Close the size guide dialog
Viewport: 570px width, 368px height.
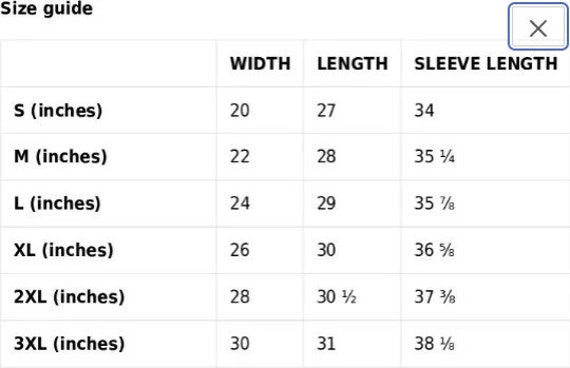point(538,27)
